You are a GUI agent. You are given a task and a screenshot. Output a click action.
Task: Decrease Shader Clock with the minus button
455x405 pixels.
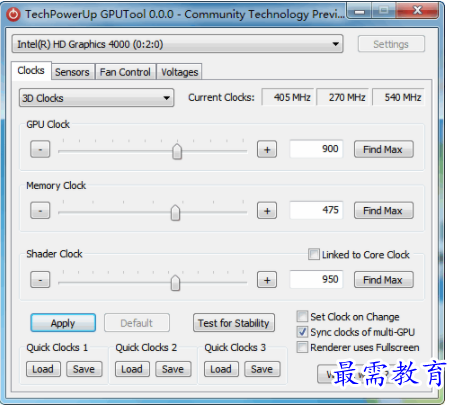pyautogui.click(x=40, y=280)
